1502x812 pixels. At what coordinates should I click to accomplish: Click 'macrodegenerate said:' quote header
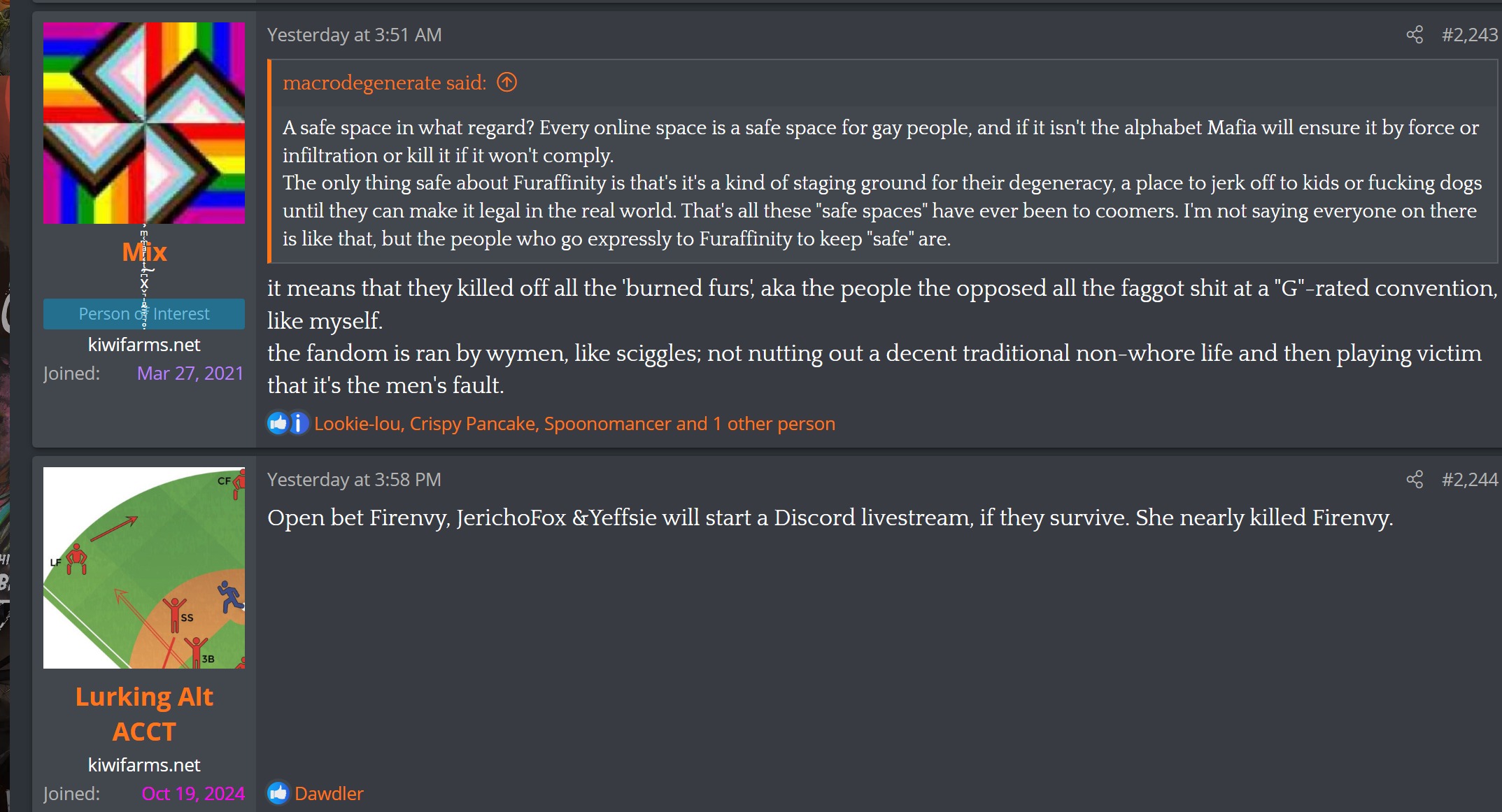click(384, 83)
